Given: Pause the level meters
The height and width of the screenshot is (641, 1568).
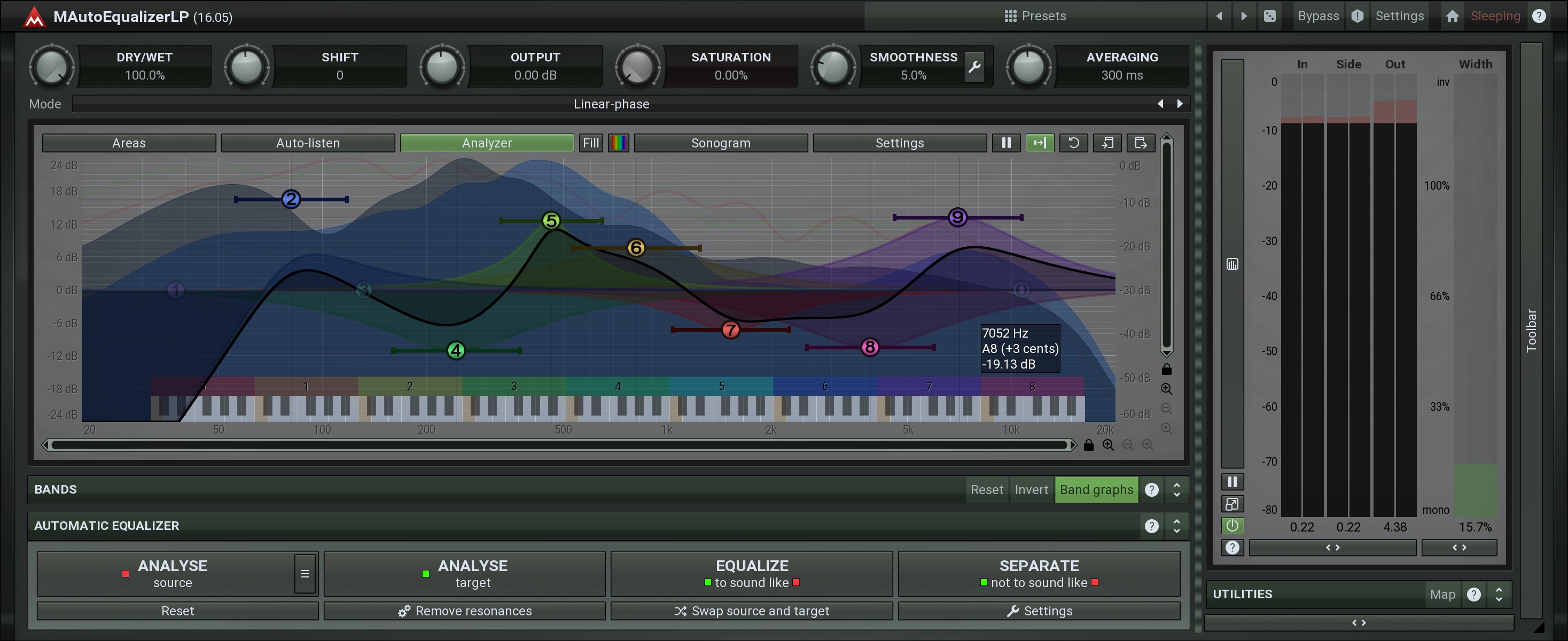Looking at the screenshot, I should (1232, 482).
